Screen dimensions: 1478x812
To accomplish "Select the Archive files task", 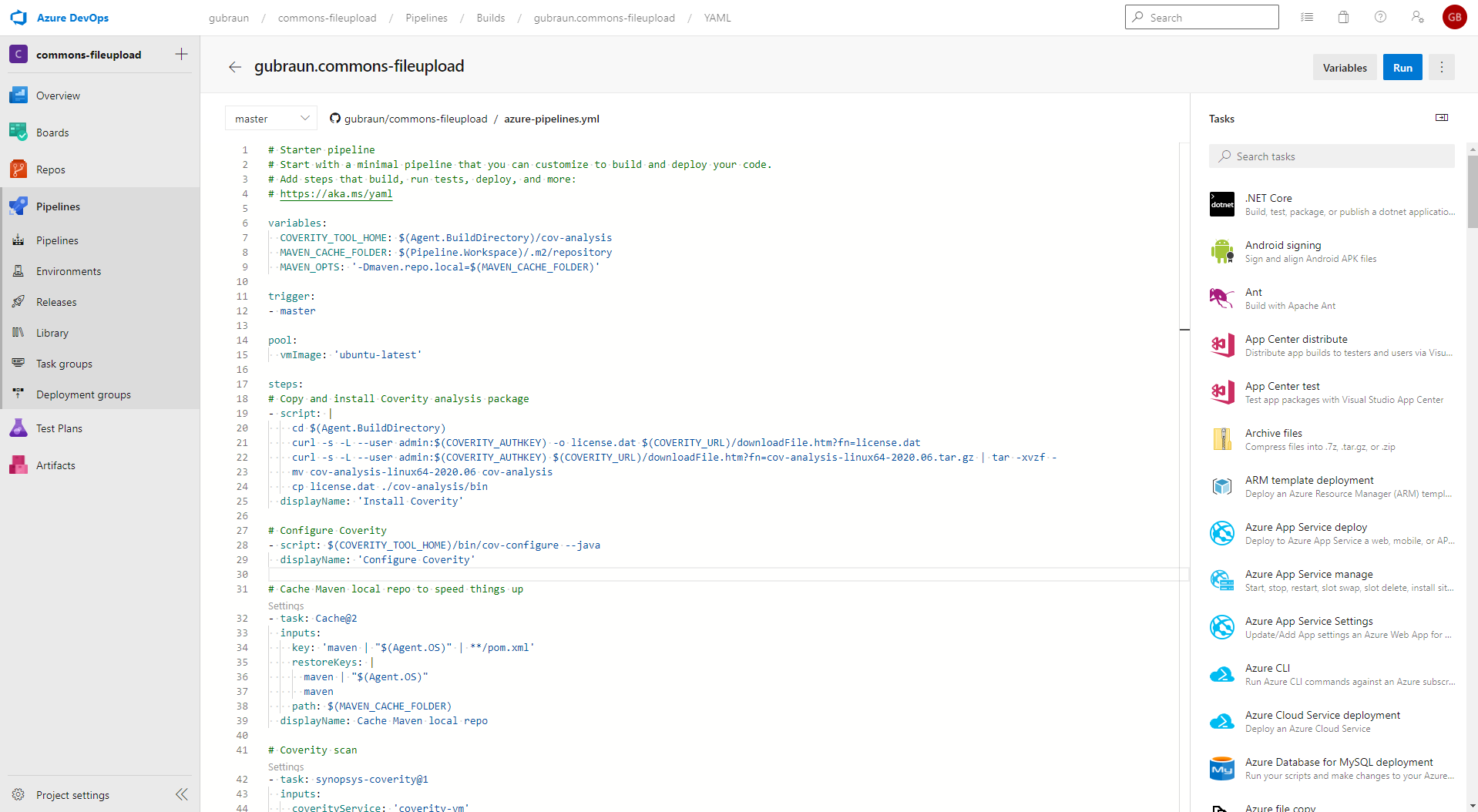I will pyautogui.click(x=1332, y=439).
